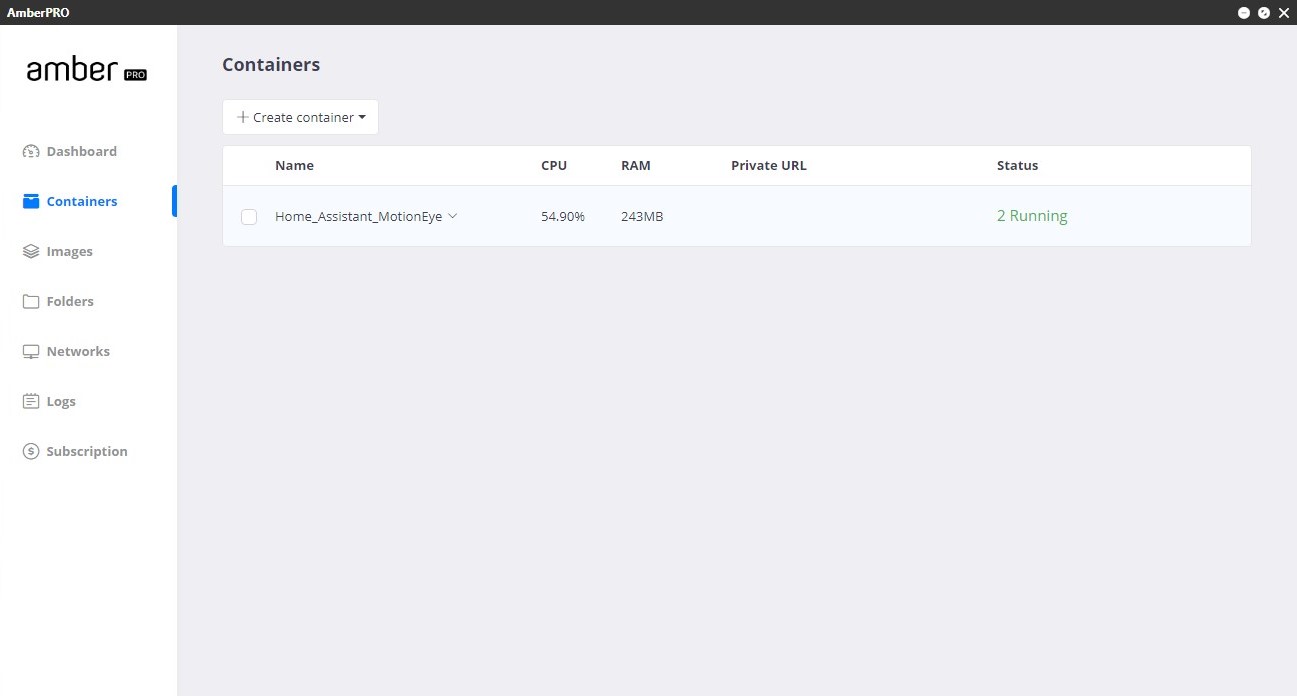This screenshot has width=1297, height=696.
Task: Click the Status column header
Action: [1018, 166]
